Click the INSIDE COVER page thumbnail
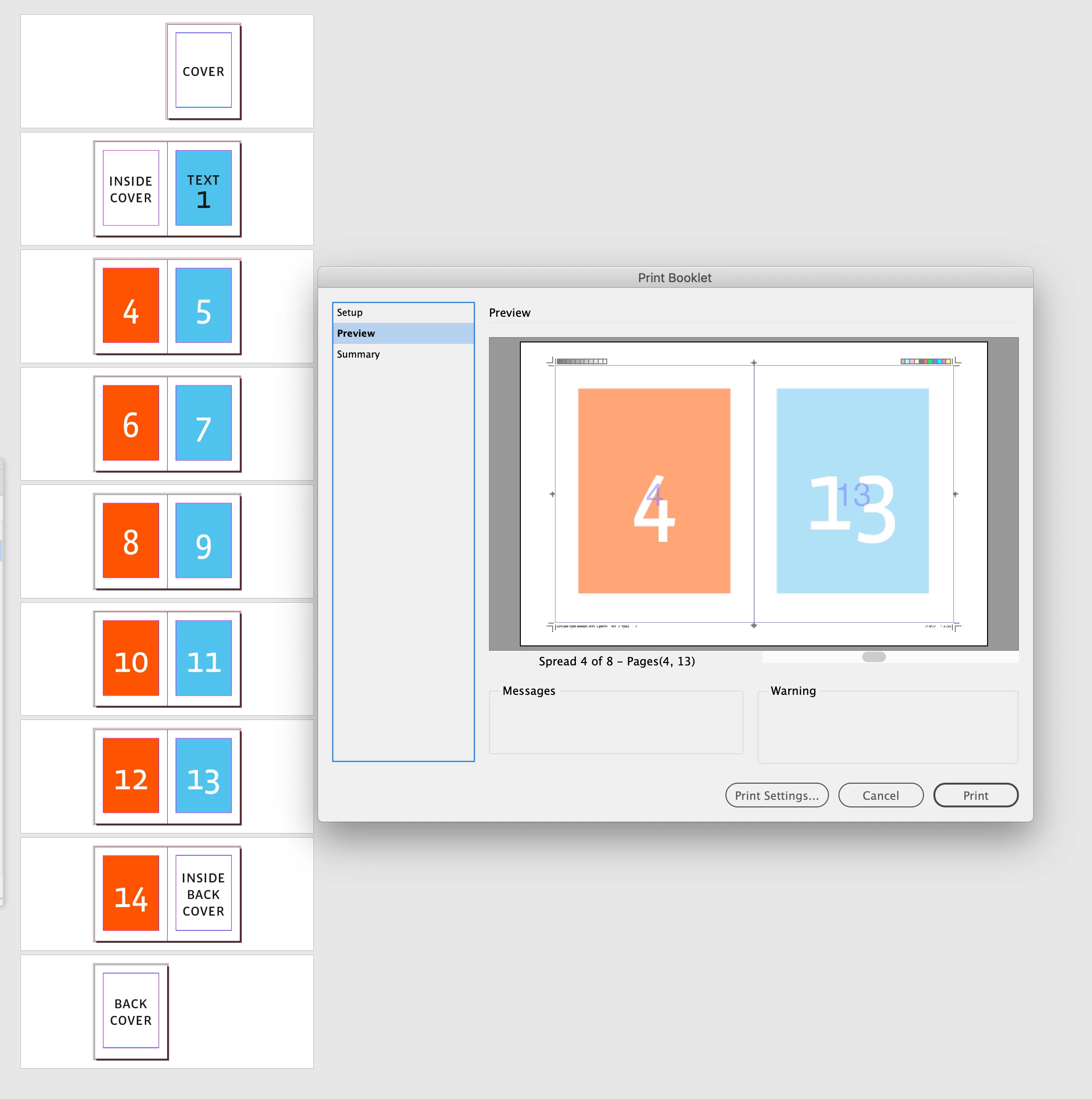Image resolution: width=1092 pixels, height=1099 pixels. coord(131,188)
